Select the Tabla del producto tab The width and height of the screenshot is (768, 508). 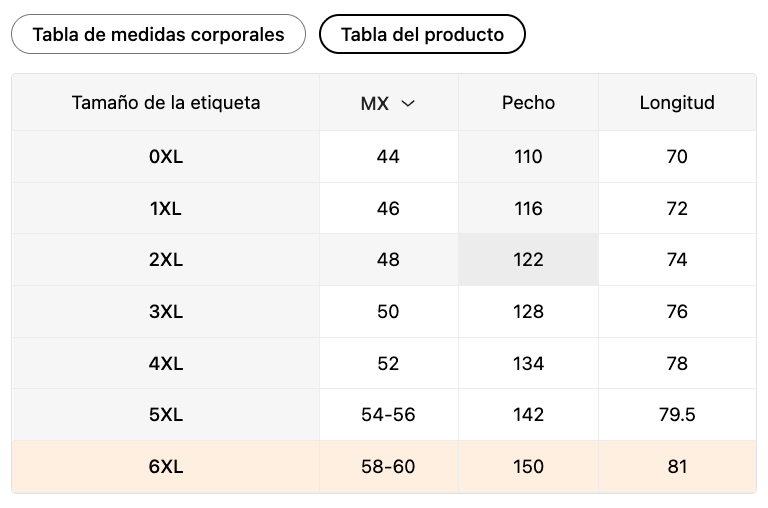(422, 34)
